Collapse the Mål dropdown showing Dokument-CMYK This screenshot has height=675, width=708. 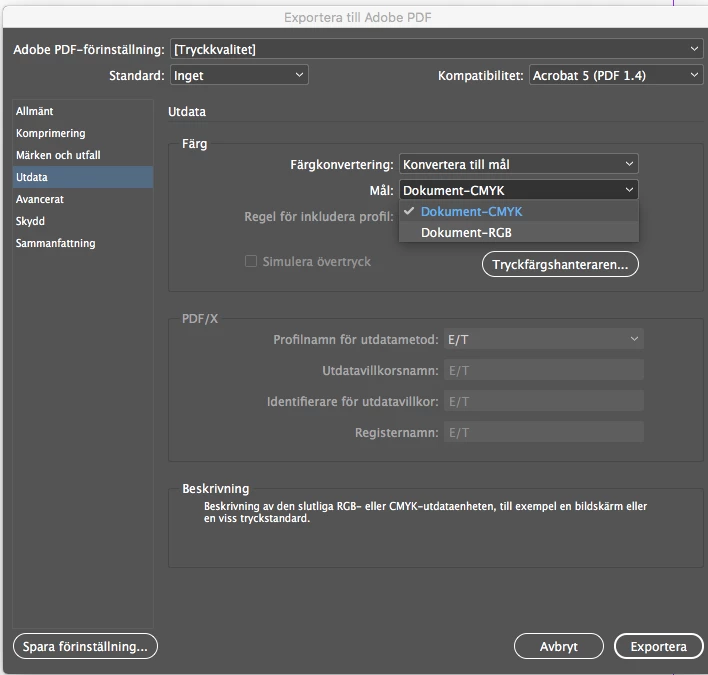(518, 191)
